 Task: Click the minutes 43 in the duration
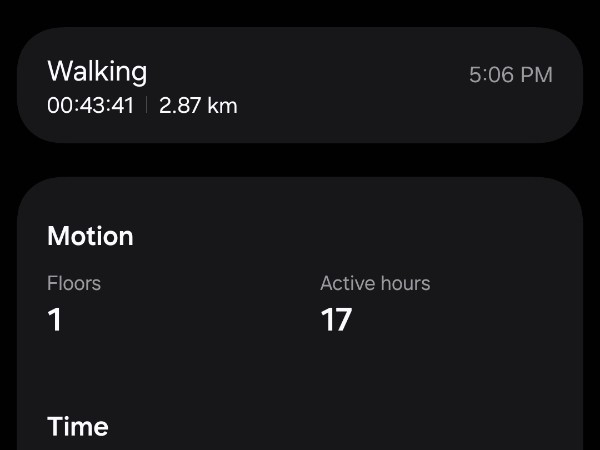[x=93, y=105]
